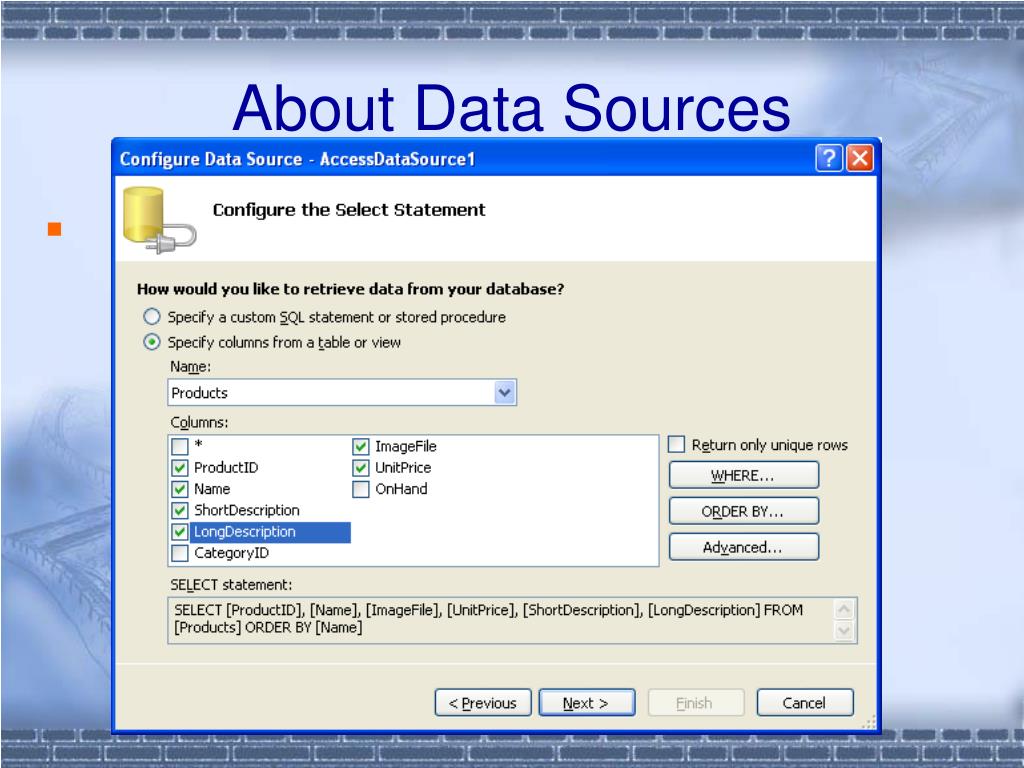
Task: Uncheck the UnitPrice column checkbox
Action: (x=360, y=468)
